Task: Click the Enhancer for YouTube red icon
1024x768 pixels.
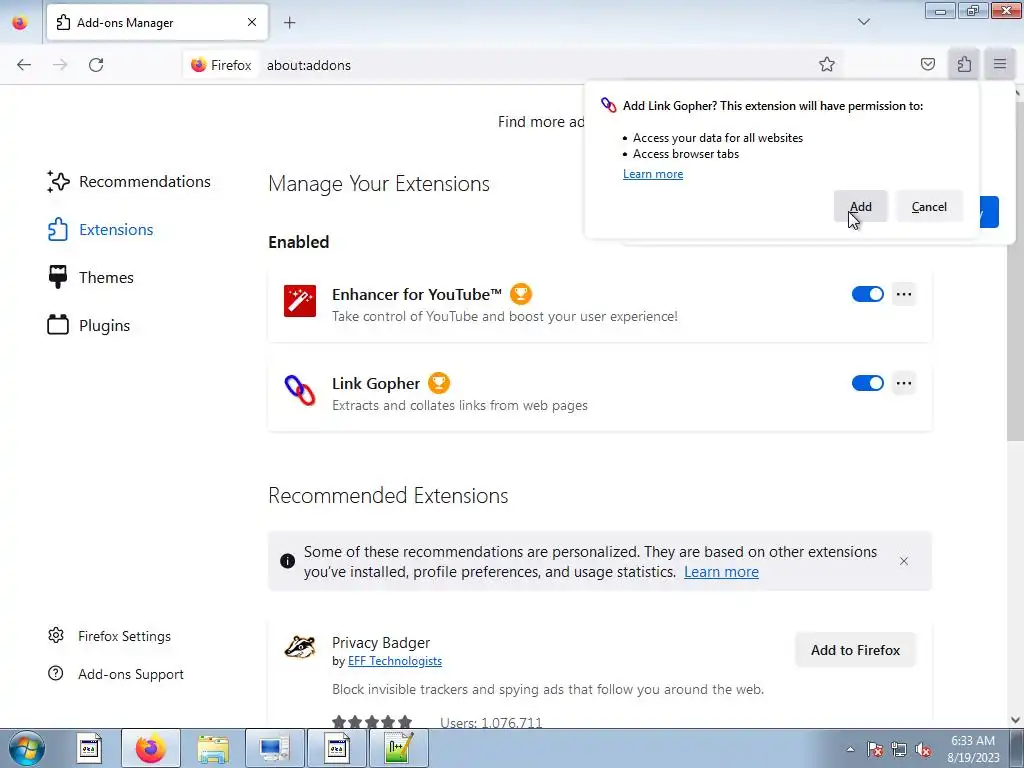Action: point(300,301)
